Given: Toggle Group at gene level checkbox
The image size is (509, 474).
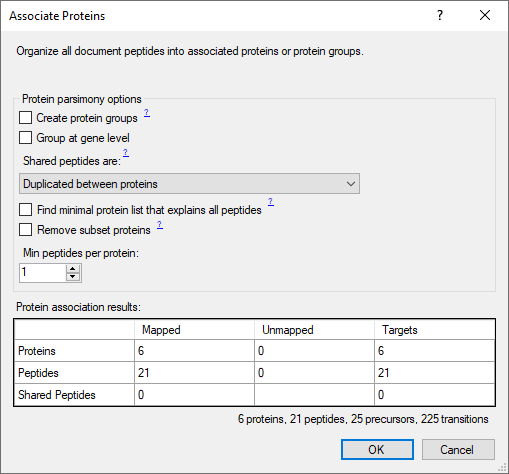Looking at the screenshot, I should click(x=26, y=138).
